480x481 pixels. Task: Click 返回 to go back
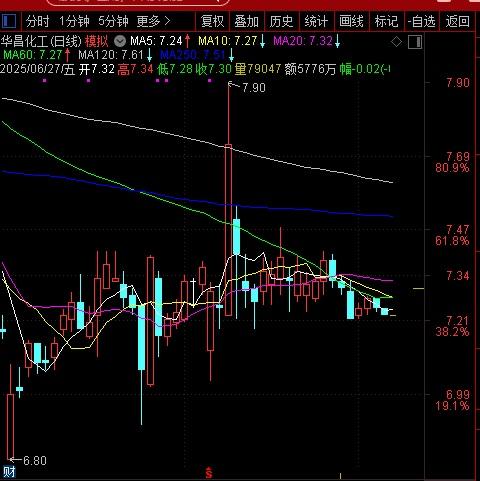pos(458,21)
